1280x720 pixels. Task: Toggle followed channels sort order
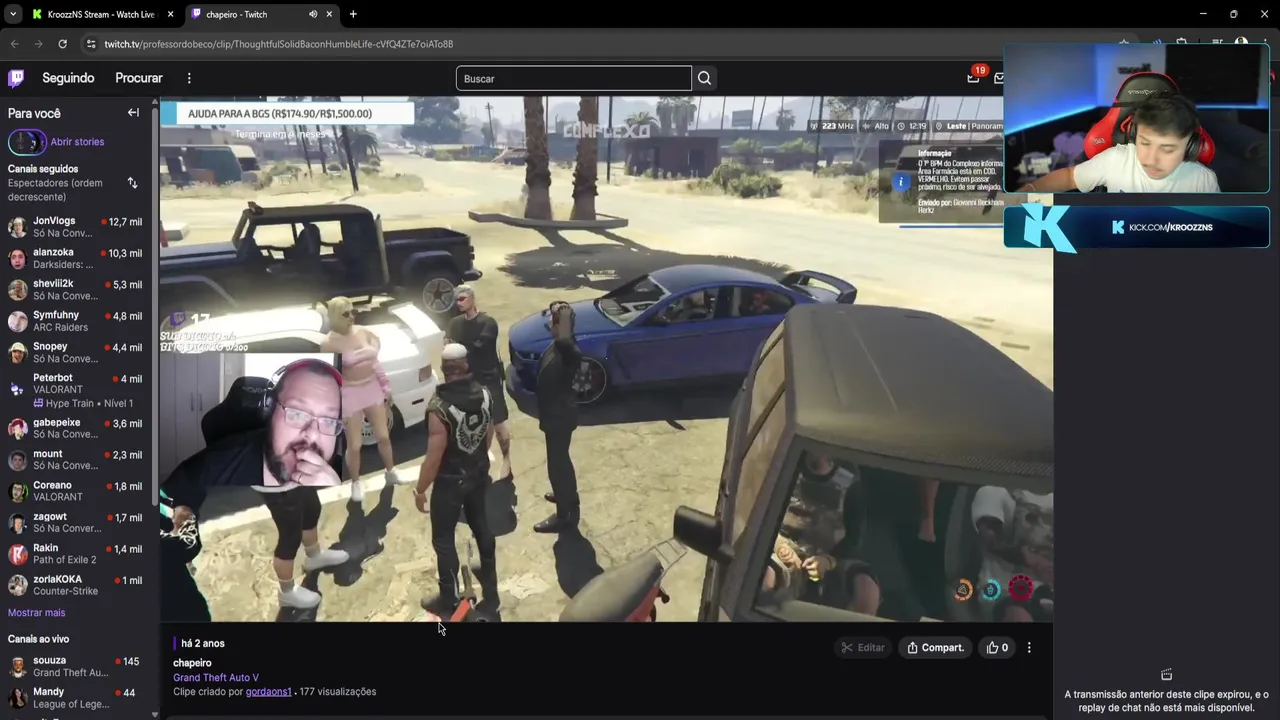pyautogui.click(x=132, y=183)
